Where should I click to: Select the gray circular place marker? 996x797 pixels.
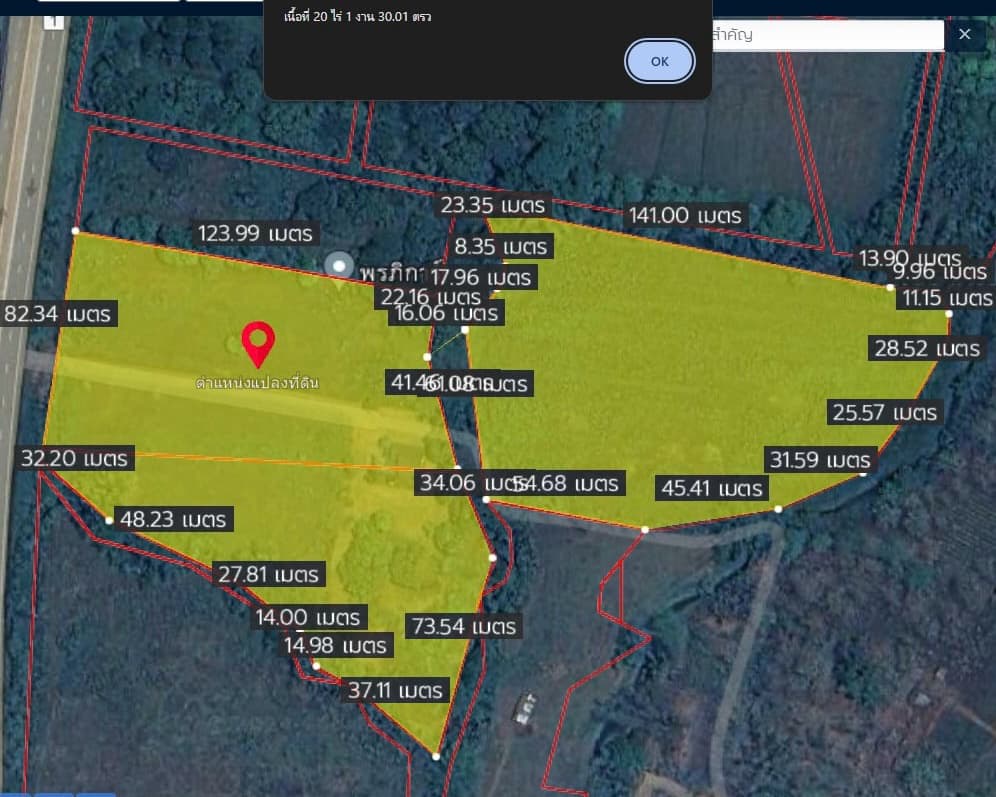[341, 266]
